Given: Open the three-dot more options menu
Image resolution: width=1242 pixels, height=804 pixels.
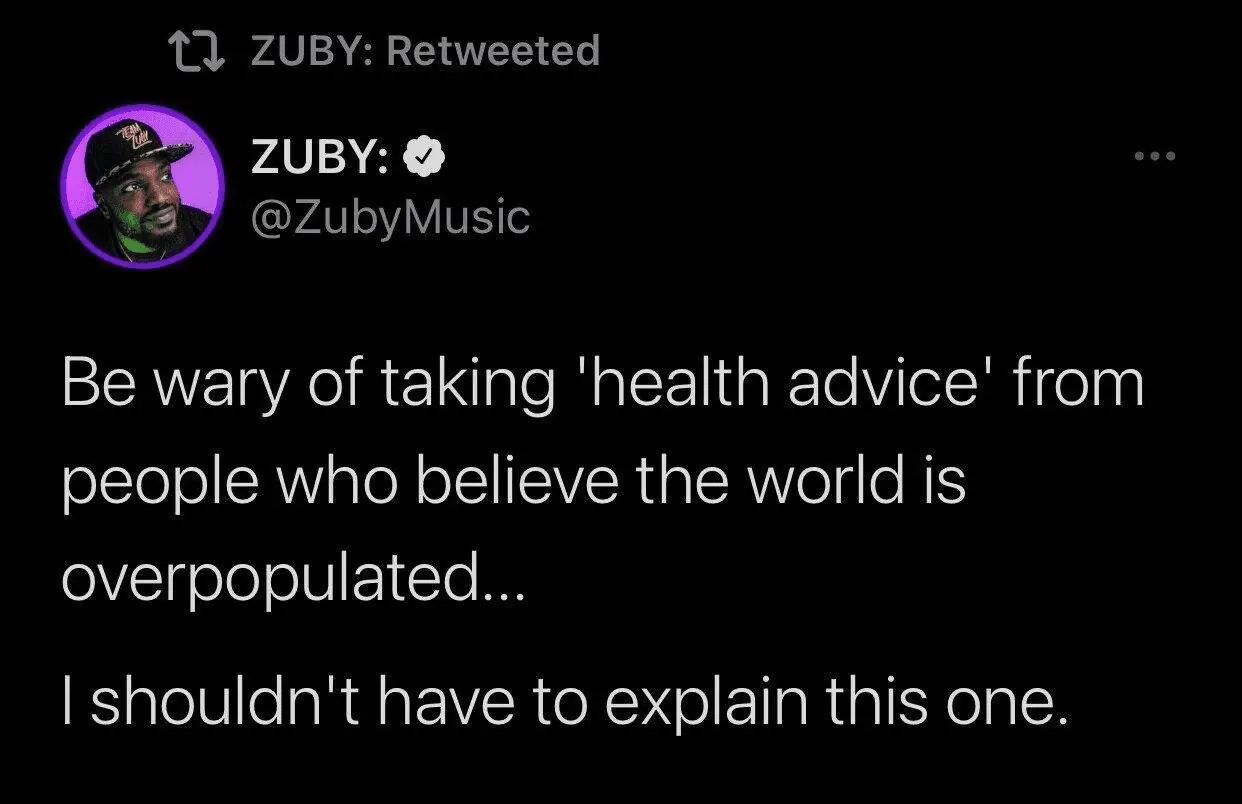Looking at the screenshot, I should tap(1157, 157).
